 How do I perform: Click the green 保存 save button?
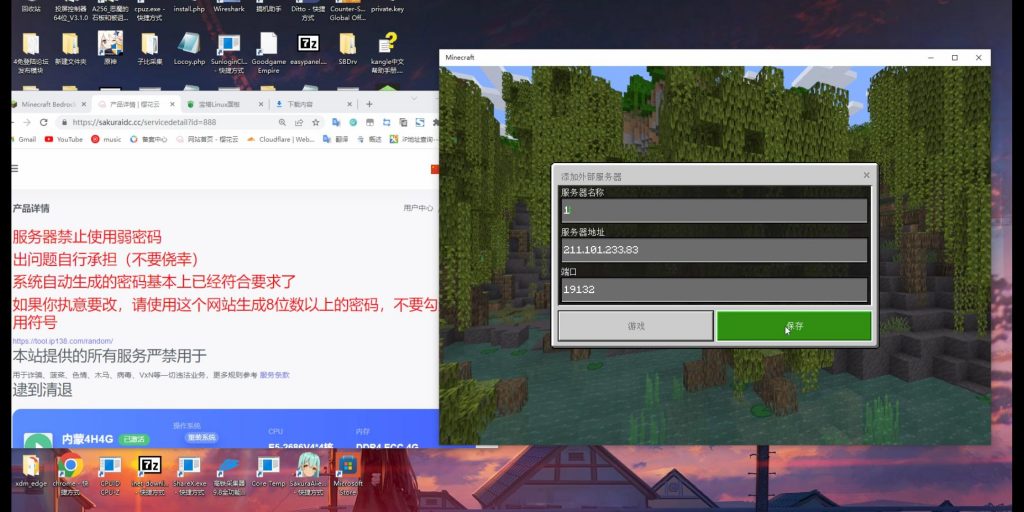pos(793,326)
